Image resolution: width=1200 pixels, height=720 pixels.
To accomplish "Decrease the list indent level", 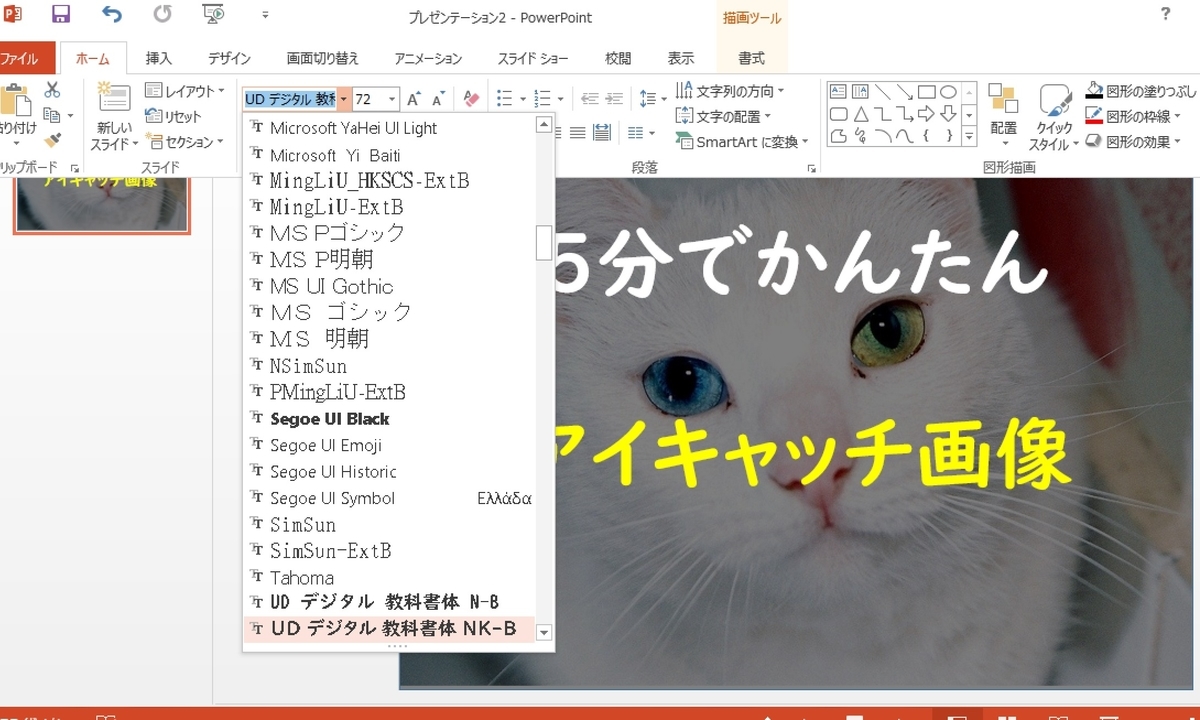I will click(x=589, y=99).
